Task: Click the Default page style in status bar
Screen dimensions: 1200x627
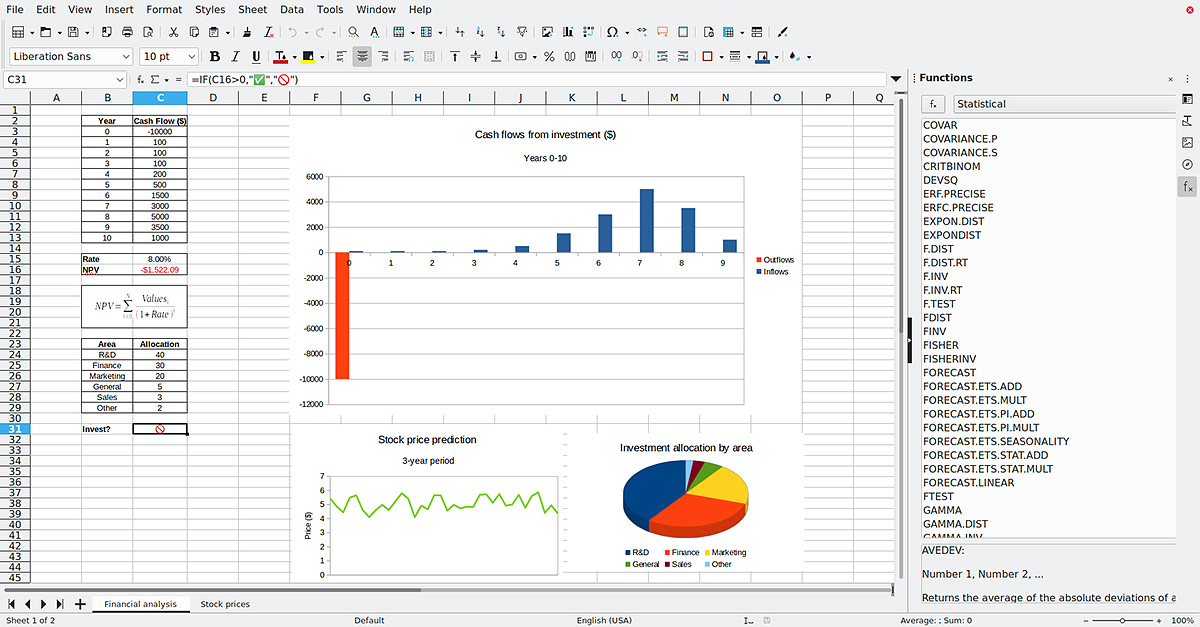Action: [x=369, y=621]
